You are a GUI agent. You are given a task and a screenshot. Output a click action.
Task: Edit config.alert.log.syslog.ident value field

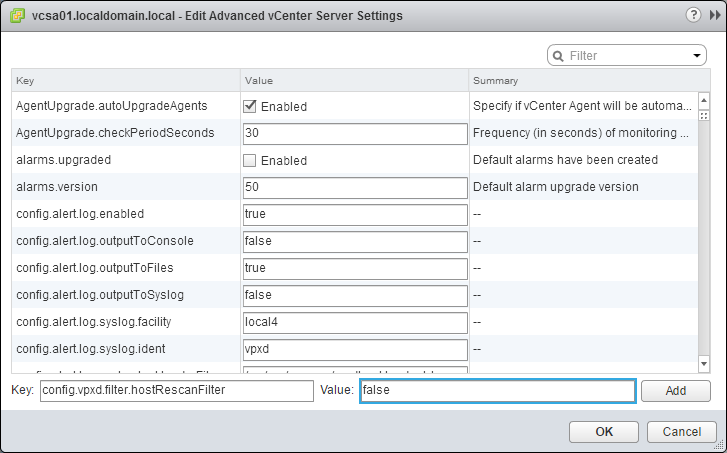(x=355, y=349)
